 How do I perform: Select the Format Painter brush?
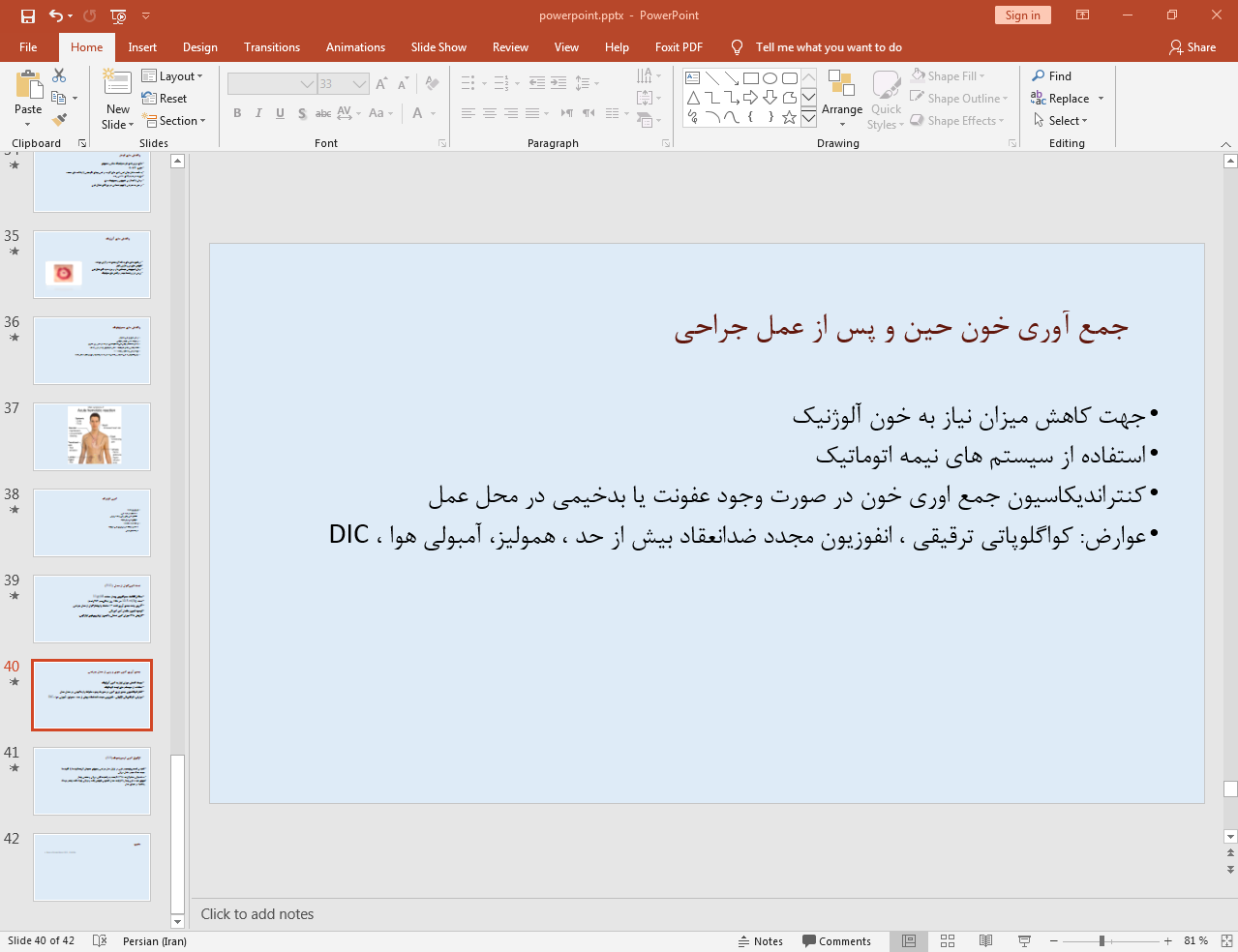point(60,120)
